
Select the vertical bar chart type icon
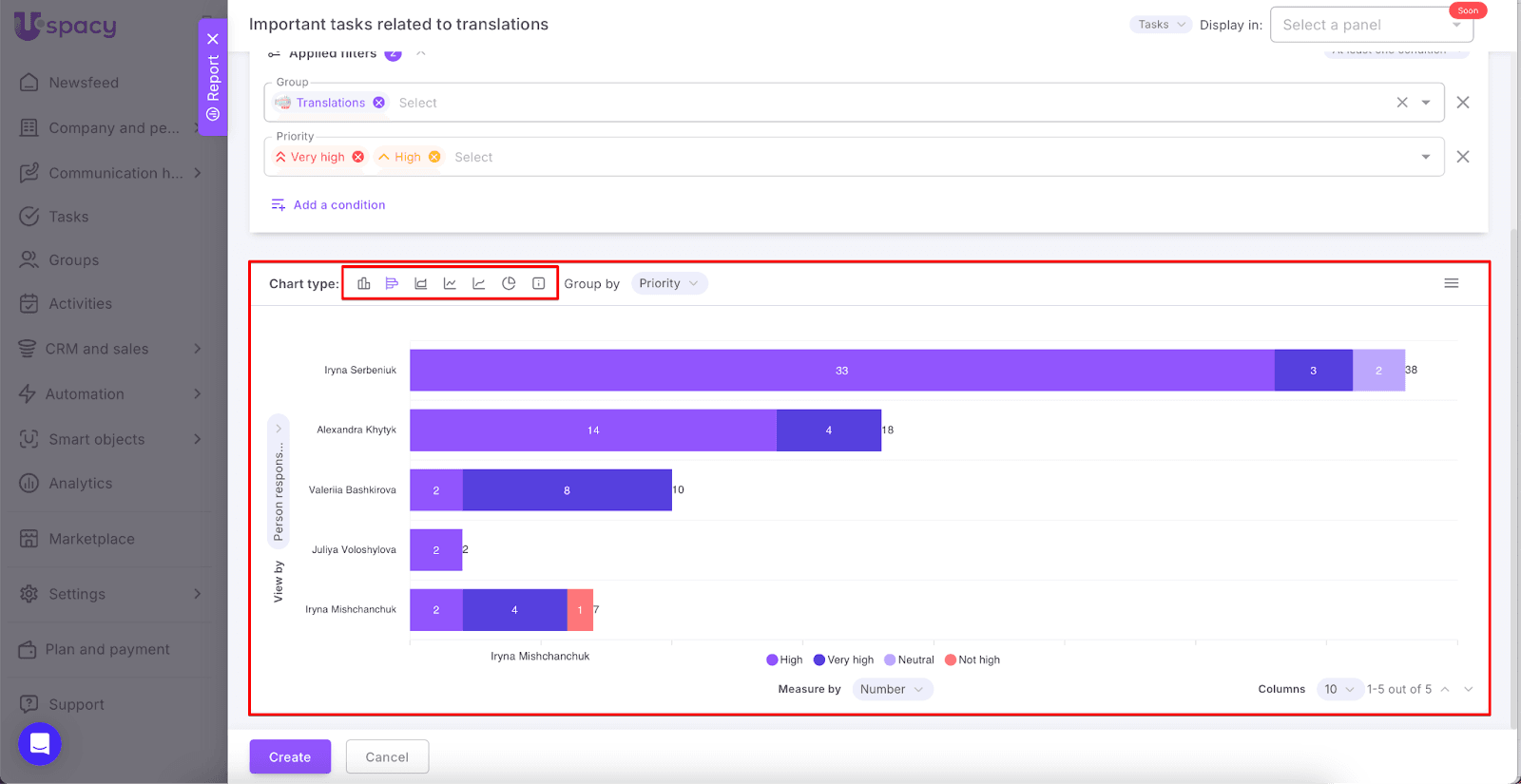coord(363,283)
